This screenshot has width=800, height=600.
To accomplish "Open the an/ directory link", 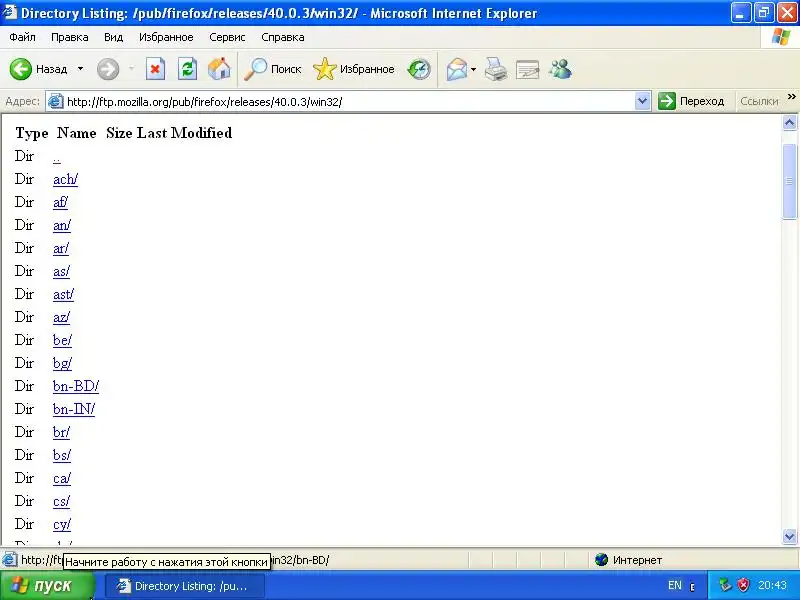I will pyautogui.click(x=62, y=225).
